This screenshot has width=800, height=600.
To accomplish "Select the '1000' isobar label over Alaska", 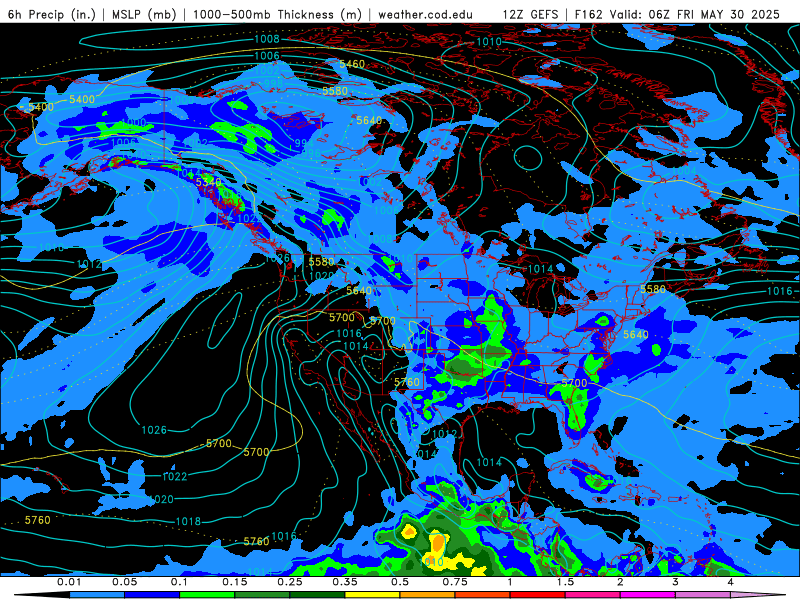I will pyautogui.click(x=134, y=122).
